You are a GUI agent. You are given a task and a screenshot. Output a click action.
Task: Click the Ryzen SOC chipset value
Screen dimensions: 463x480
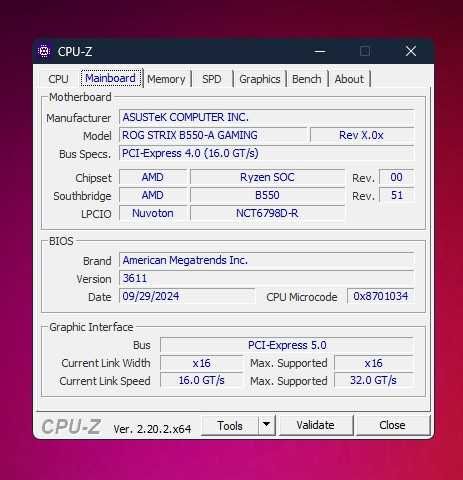click(267, 177)
